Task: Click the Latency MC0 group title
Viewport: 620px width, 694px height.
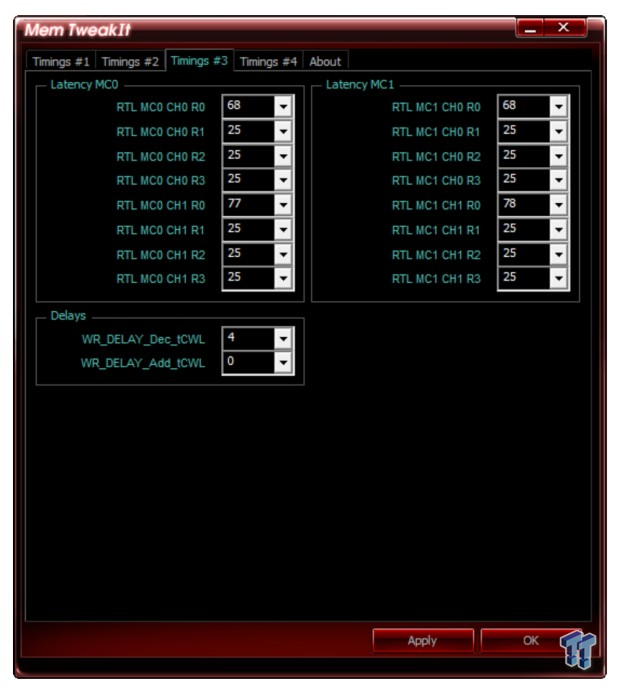Action: click(84, 85)
